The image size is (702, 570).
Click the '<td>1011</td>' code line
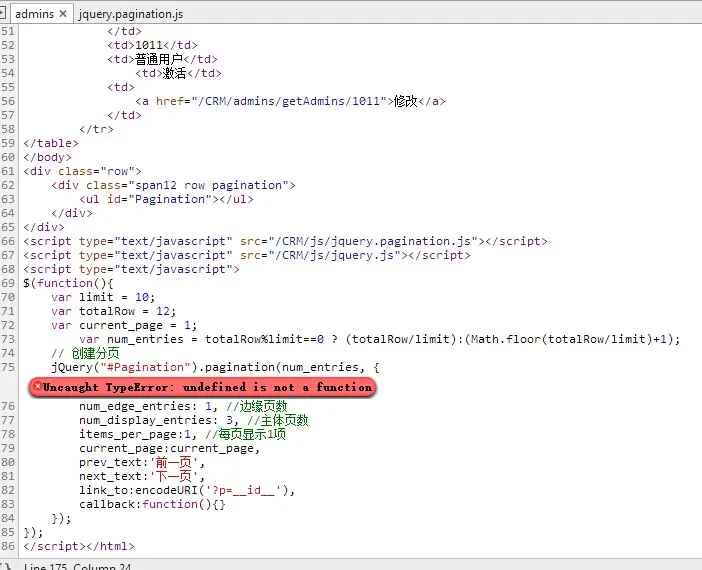tap(152, 45)
